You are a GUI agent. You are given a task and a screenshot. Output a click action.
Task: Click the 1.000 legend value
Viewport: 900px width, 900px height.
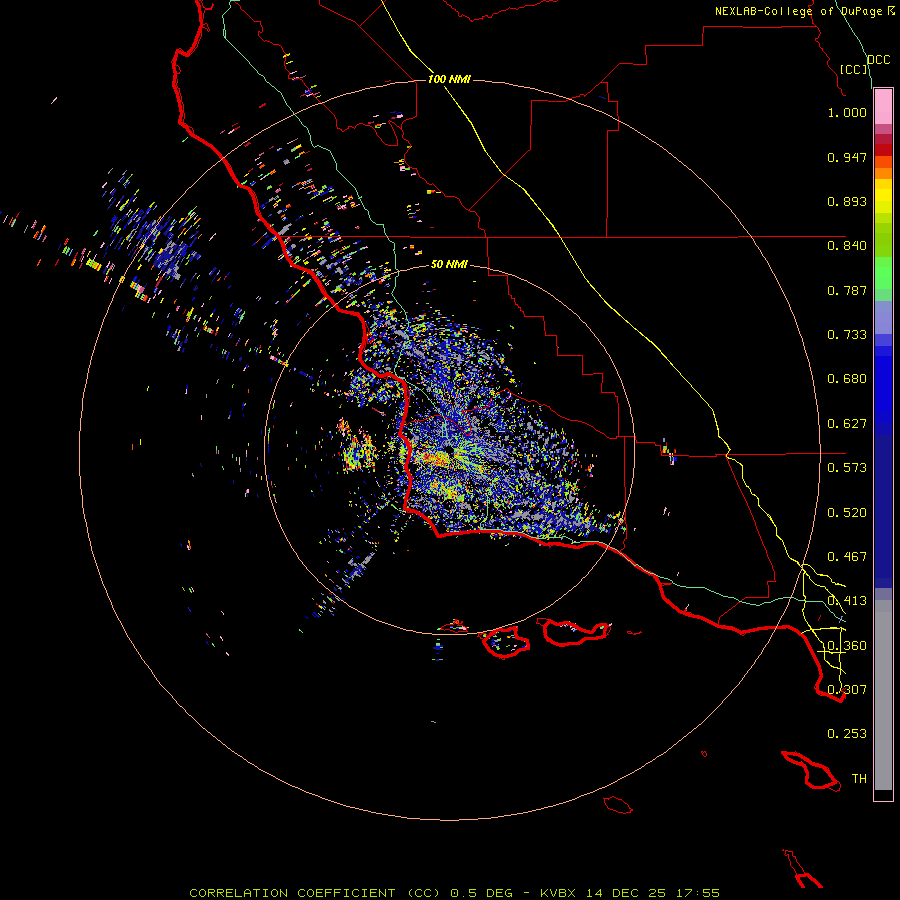tap(847, 112)
